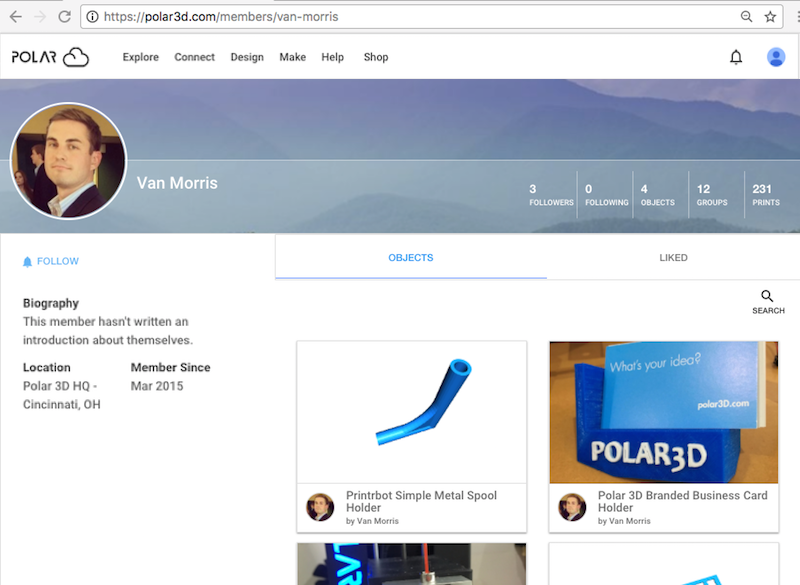The image size is (800, 585).
Task: View the 12 Groups stat
Action: 712,195
